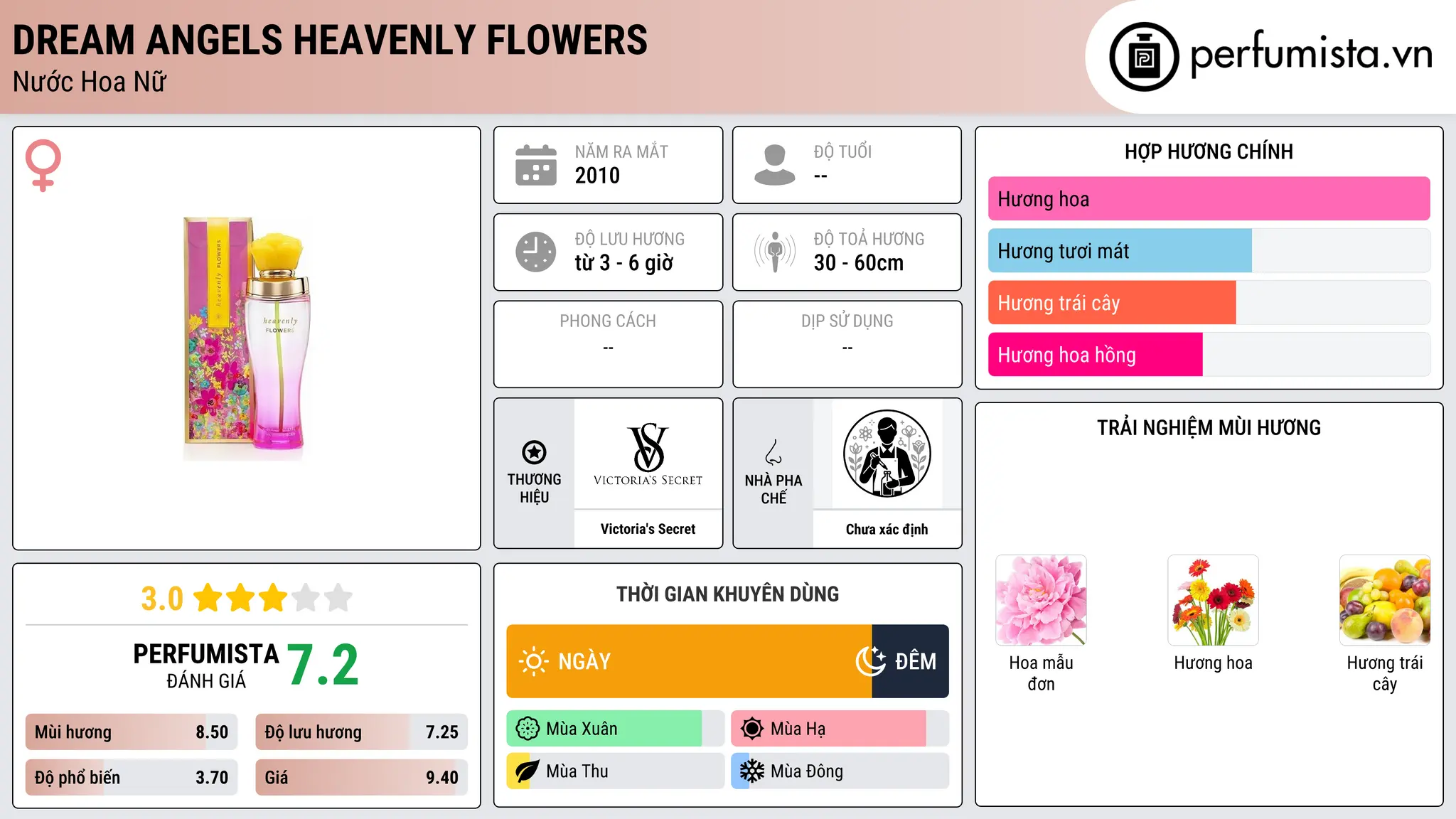Click the Chưa xác định perfumer label
1456x819 pixels.
coord(887,529)
